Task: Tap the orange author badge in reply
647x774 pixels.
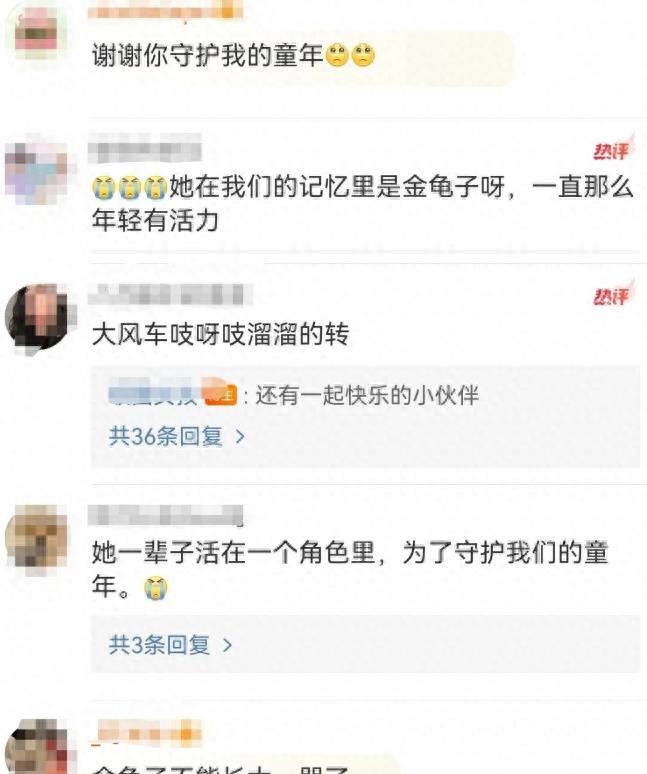Action: coord(221,394)
